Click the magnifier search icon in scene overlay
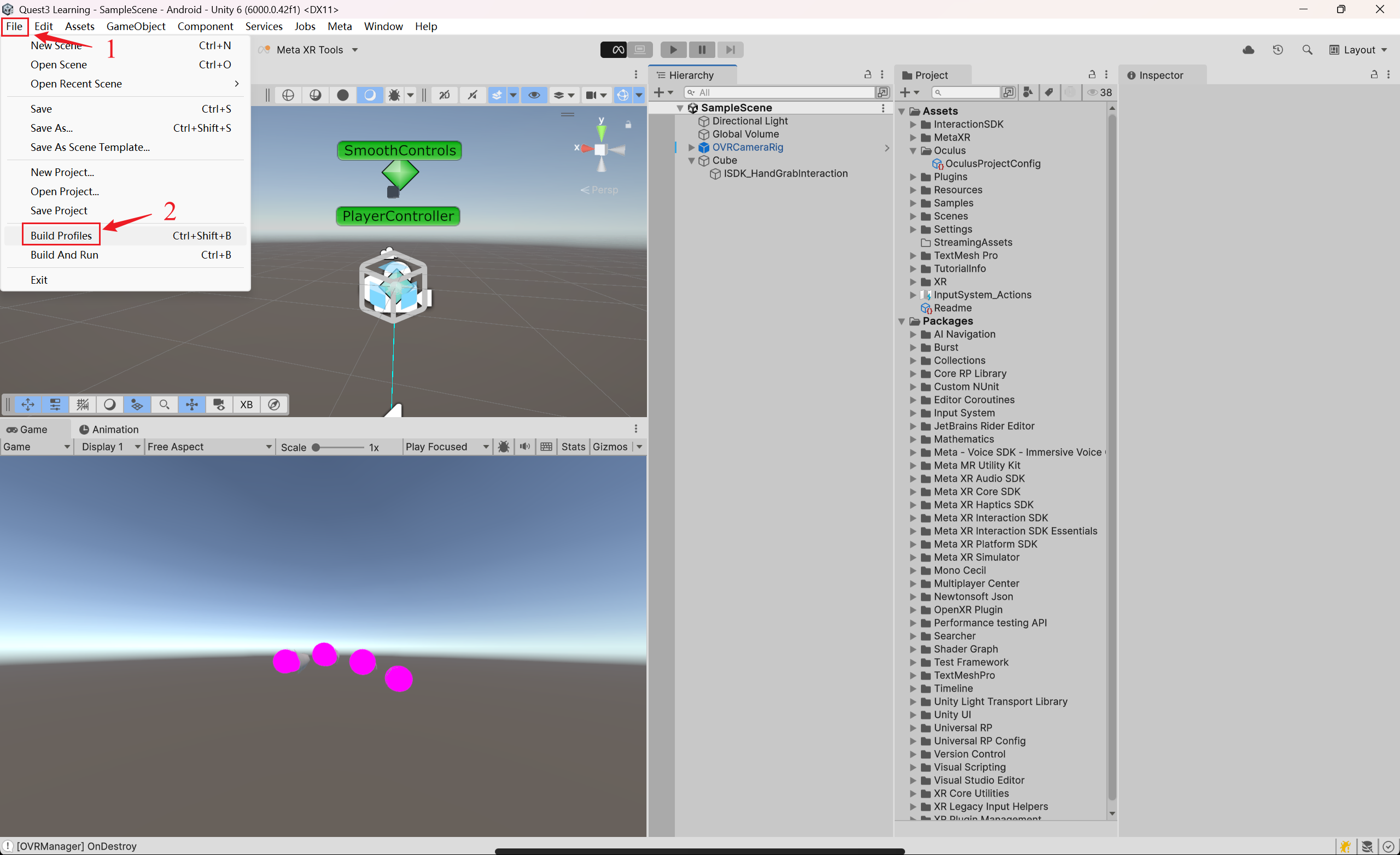1400x855 pixels. point(164,405)
